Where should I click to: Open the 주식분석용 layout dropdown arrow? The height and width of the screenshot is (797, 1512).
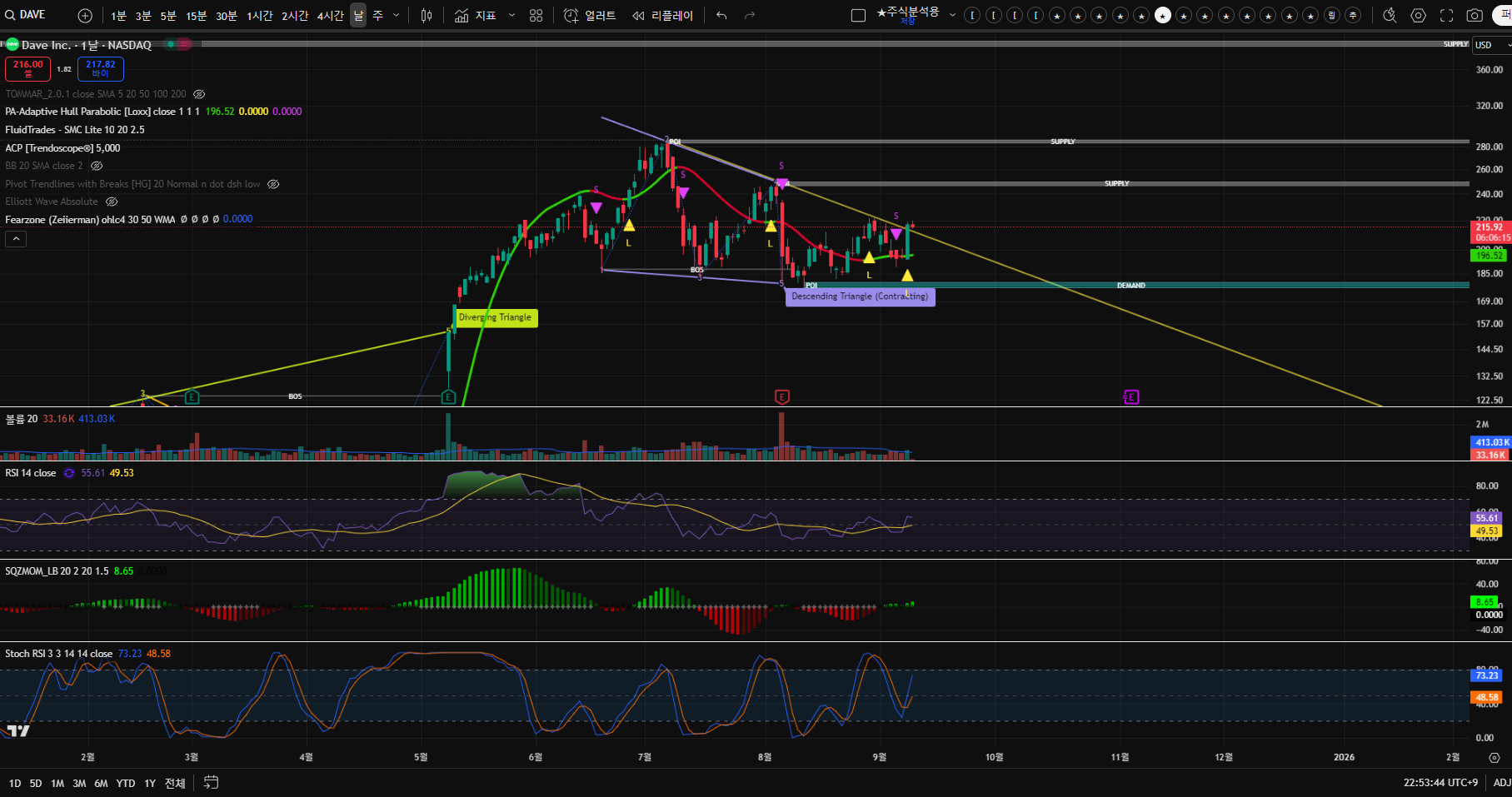pos(952,16)
